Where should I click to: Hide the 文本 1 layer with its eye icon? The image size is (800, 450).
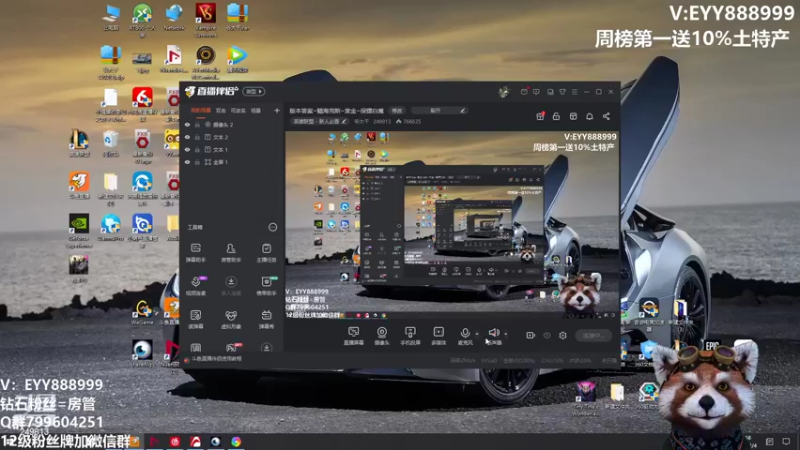187,149
